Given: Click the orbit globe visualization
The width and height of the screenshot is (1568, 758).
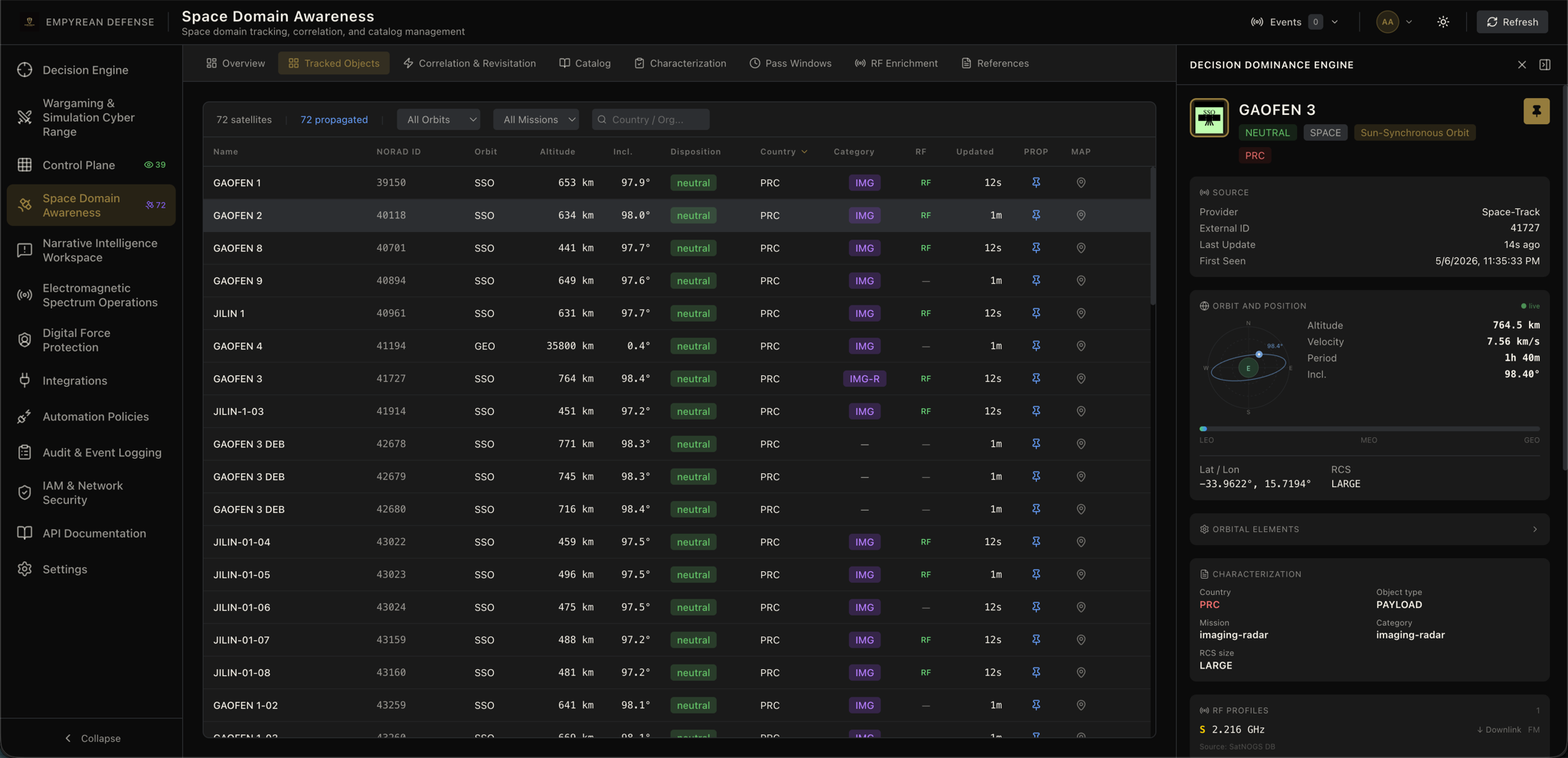Looking at the screenshot, I should (x=1248, y=367).
